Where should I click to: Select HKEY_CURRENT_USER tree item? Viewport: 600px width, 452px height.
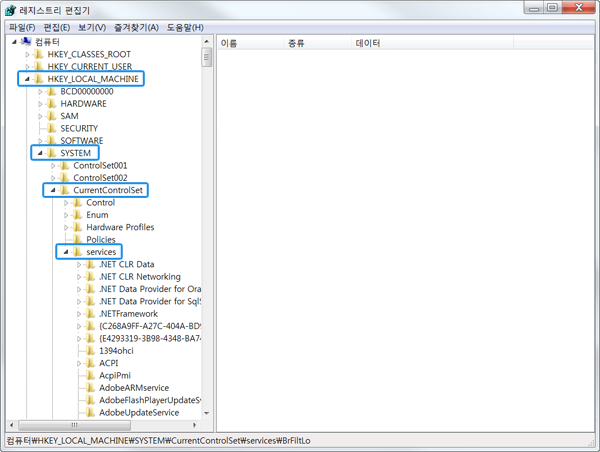(90, 67)
